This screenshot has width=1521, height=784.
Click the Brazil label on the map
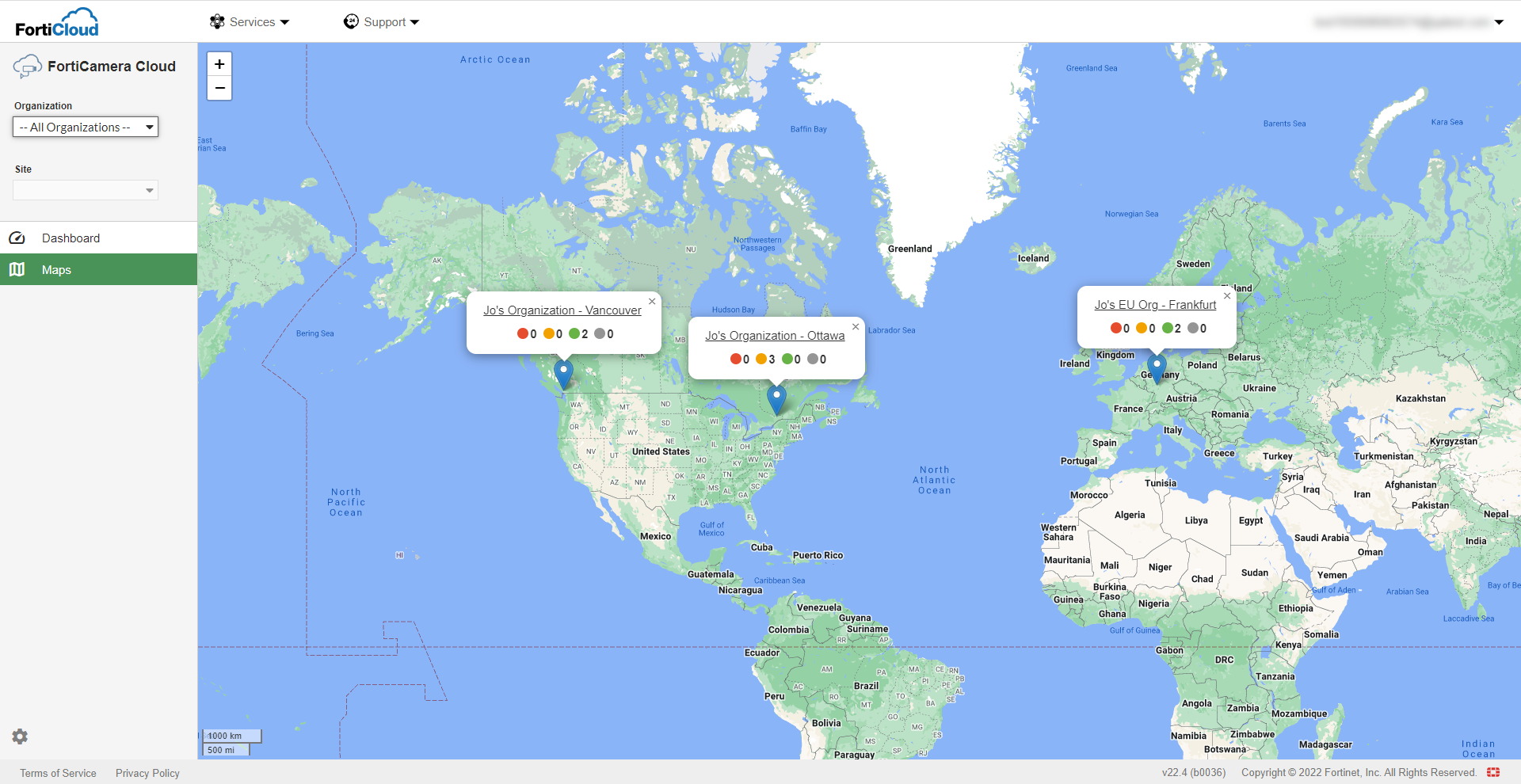coord(866,686)
